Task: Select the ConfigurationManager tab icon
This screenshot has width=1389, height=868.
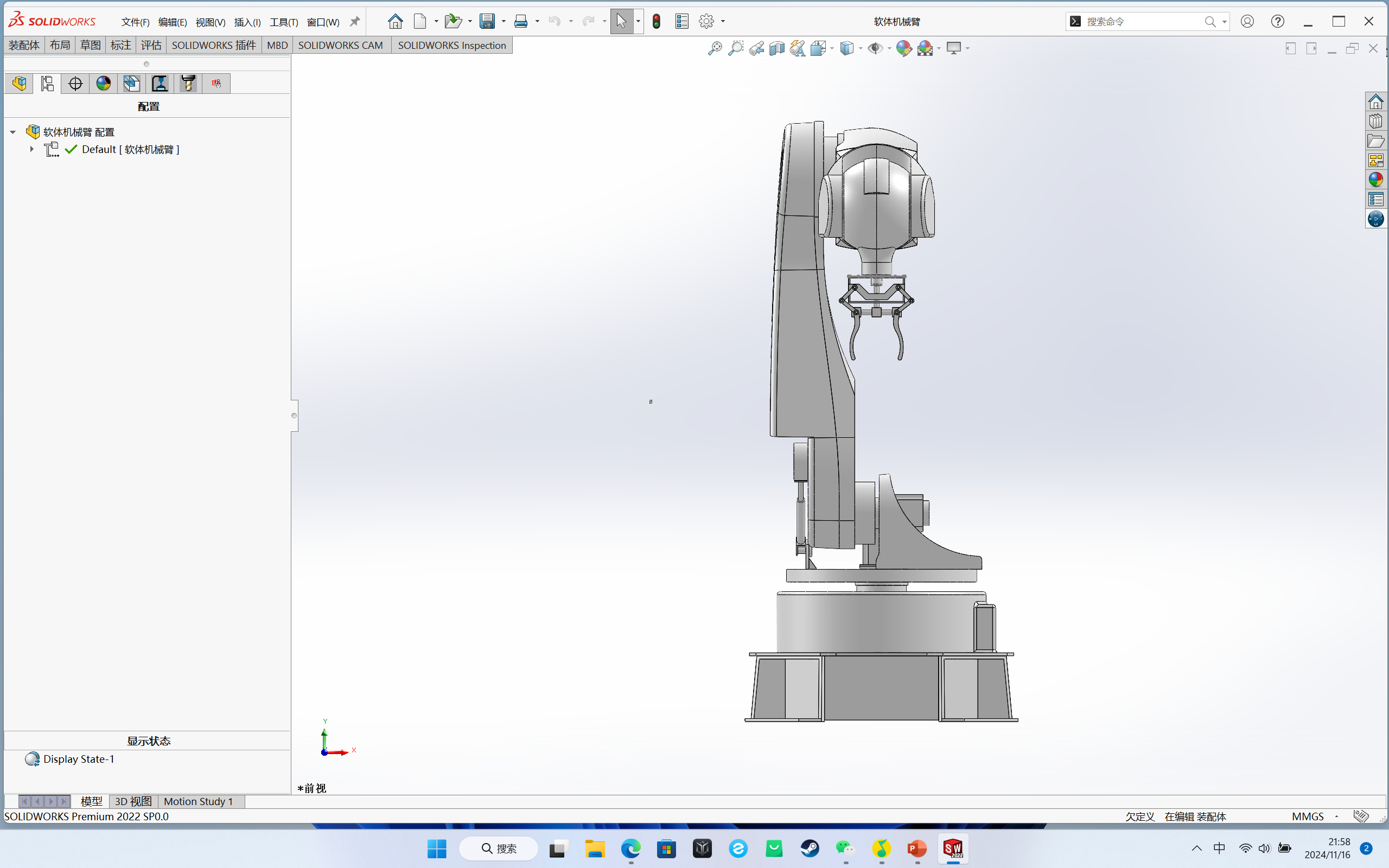Action: point(47,84)
